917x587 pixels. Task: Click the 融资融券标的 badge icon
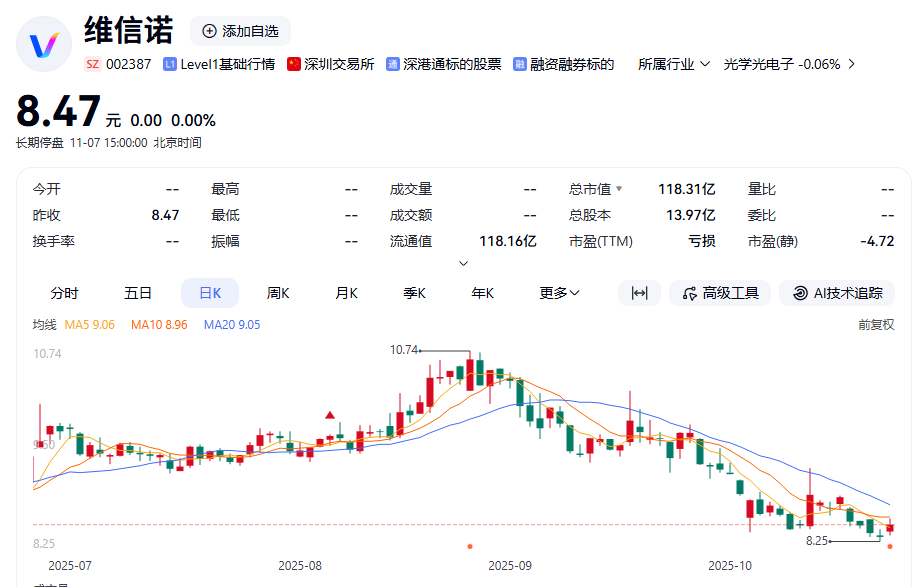[x=520, y=64]
